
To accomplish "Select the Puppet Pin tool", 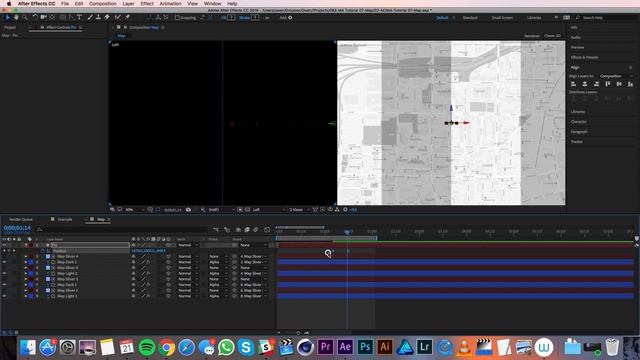I will click(127, 18).
